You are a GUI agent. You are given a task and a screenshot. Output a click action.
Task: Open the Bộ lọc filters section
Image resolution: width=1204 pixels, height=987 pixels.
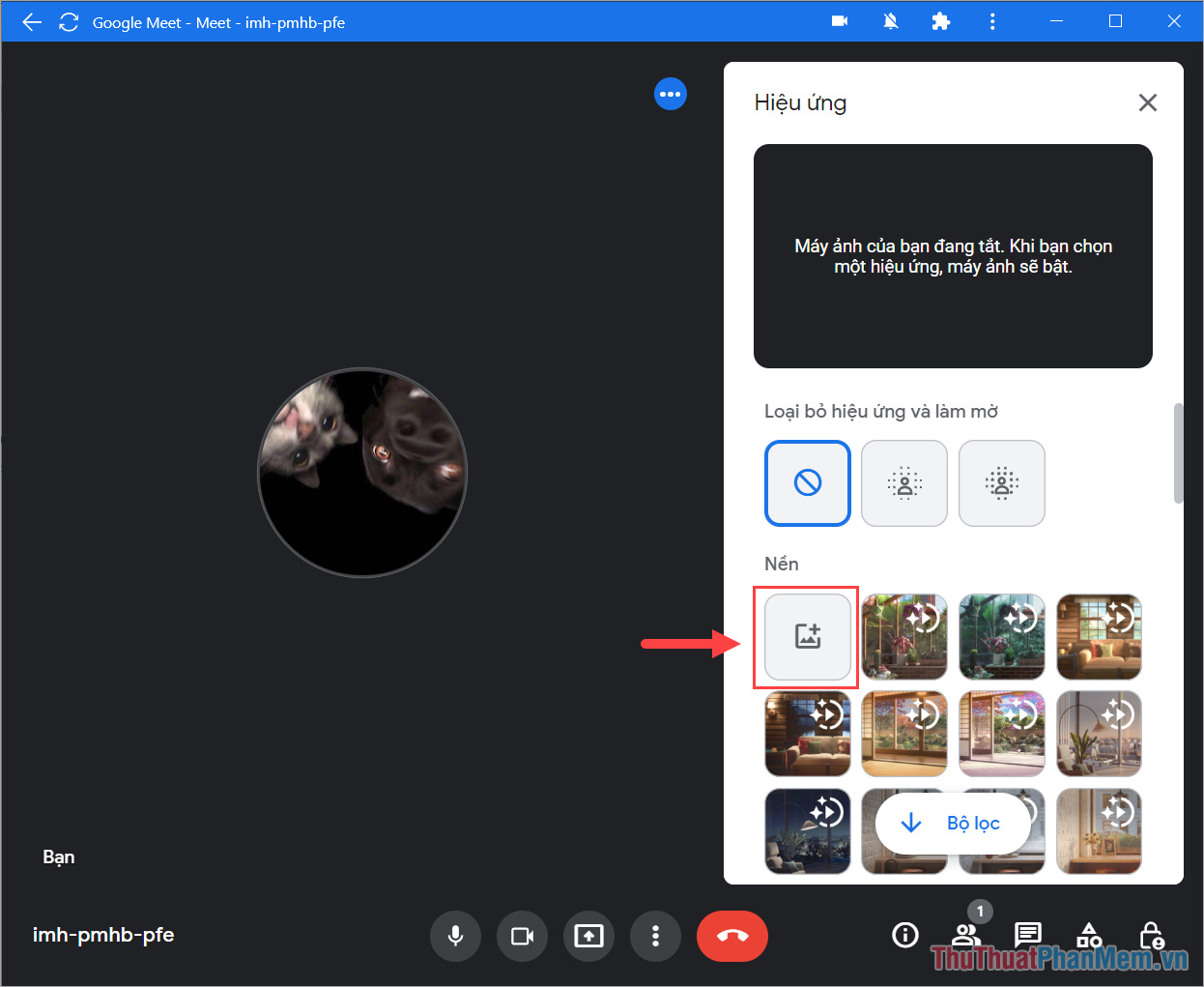tap(952, 823)
